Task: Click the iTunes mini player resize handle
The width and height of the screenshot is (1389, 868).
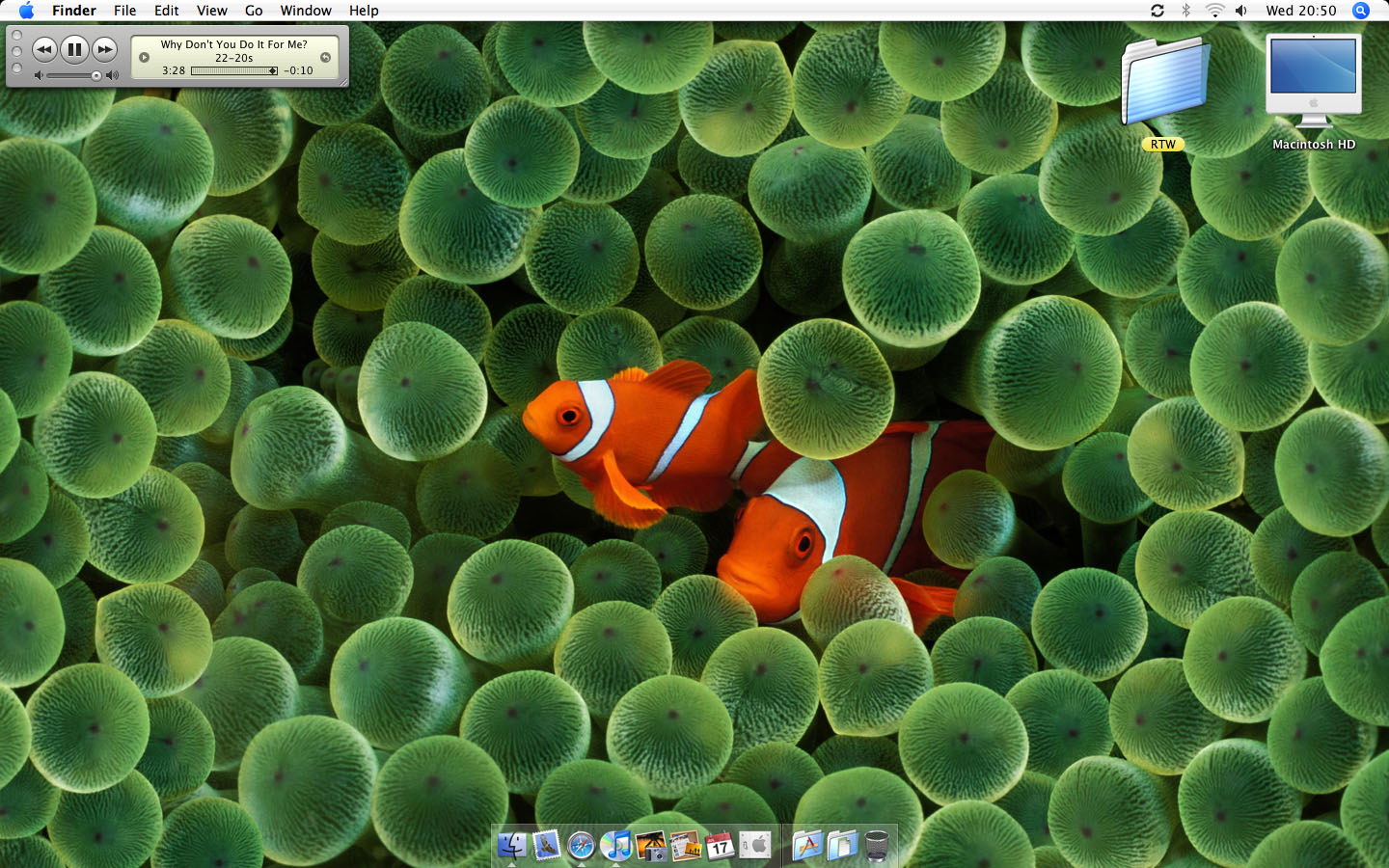Action: click(x=342, y=82)
